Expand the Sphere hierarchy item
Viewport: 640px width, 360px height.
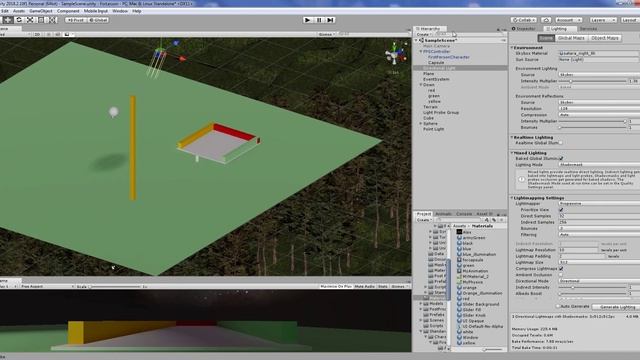tap(421, 123)
